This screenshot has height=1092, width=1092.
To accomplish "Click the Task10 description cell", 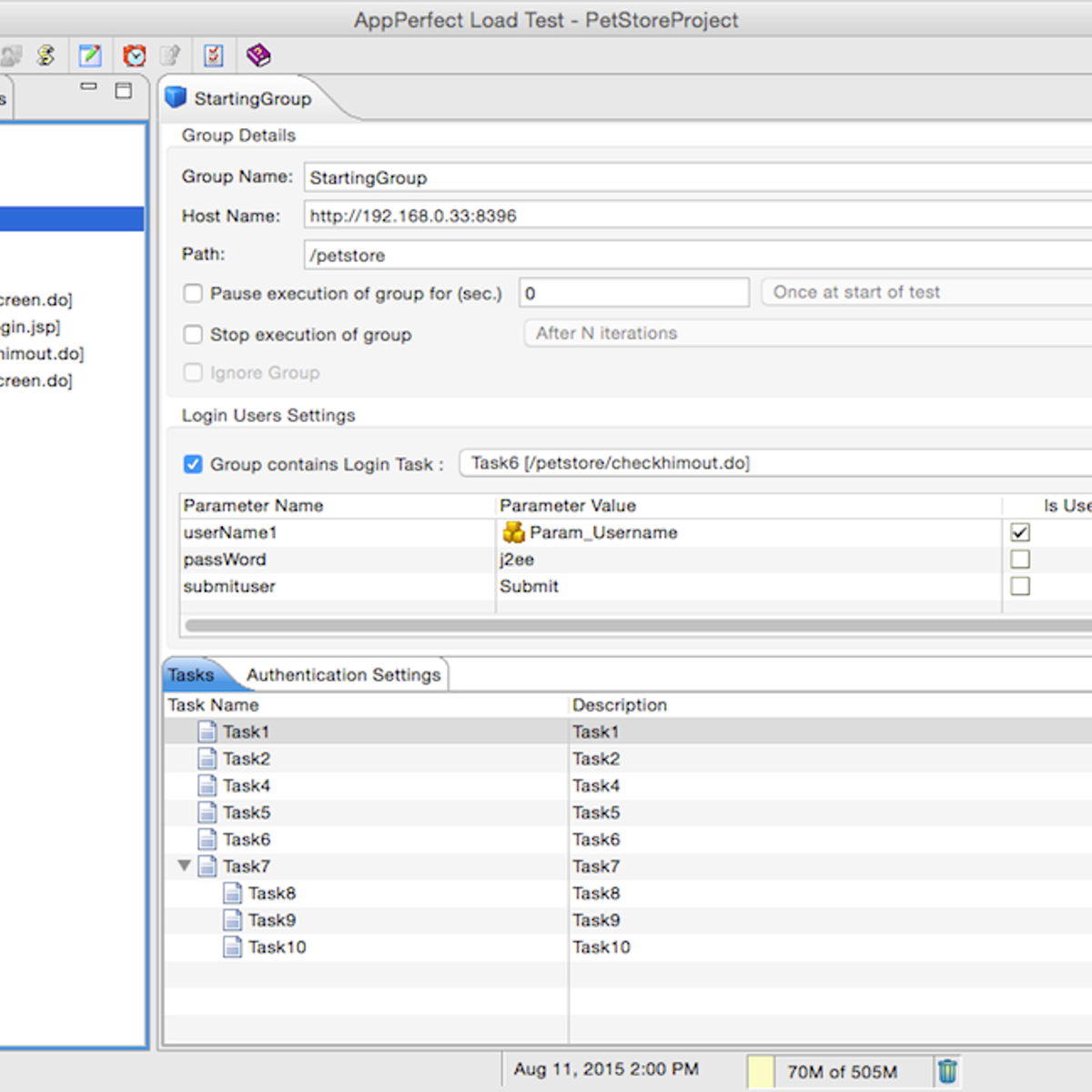I will coord(830,947).
